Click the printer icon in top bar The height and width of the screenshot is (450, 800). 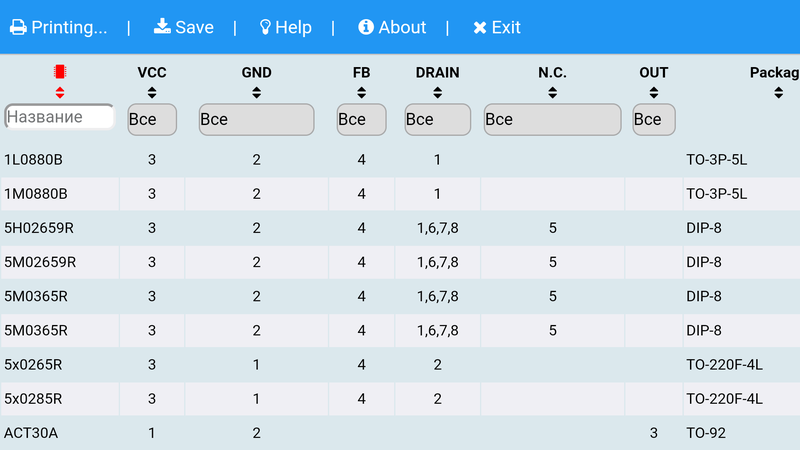coord(18,27)
